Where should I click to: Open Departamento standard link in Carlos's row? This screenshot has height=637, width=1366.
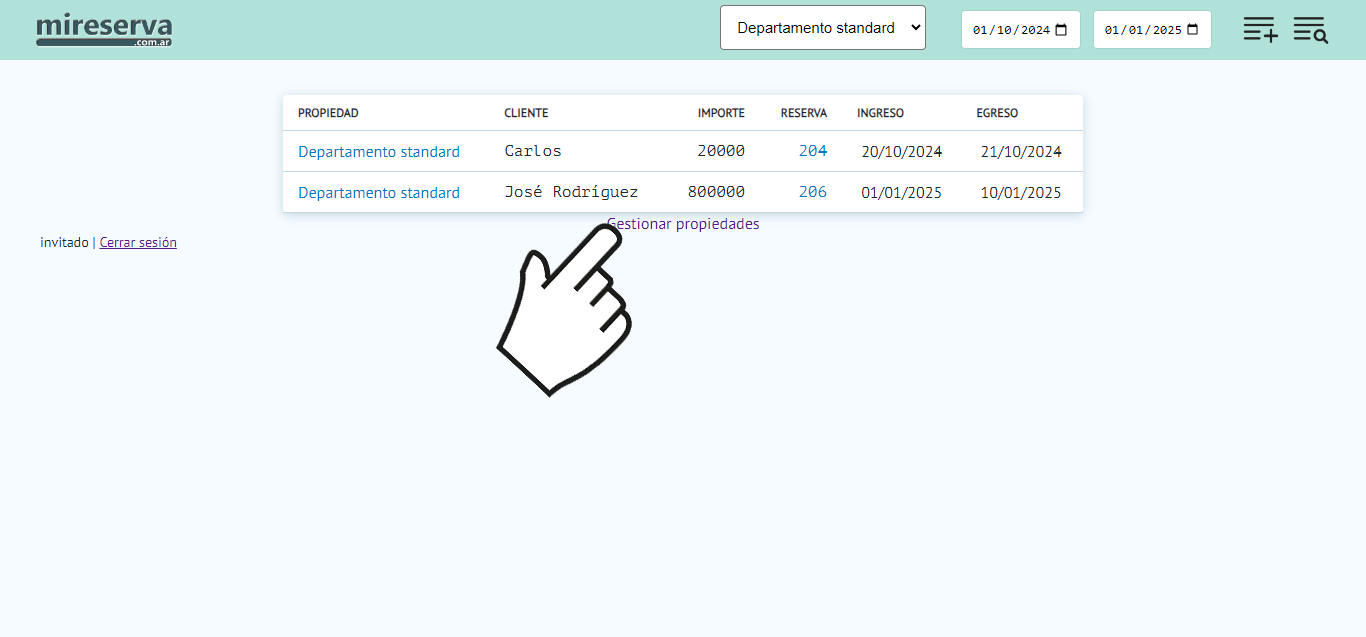(379, 152)
